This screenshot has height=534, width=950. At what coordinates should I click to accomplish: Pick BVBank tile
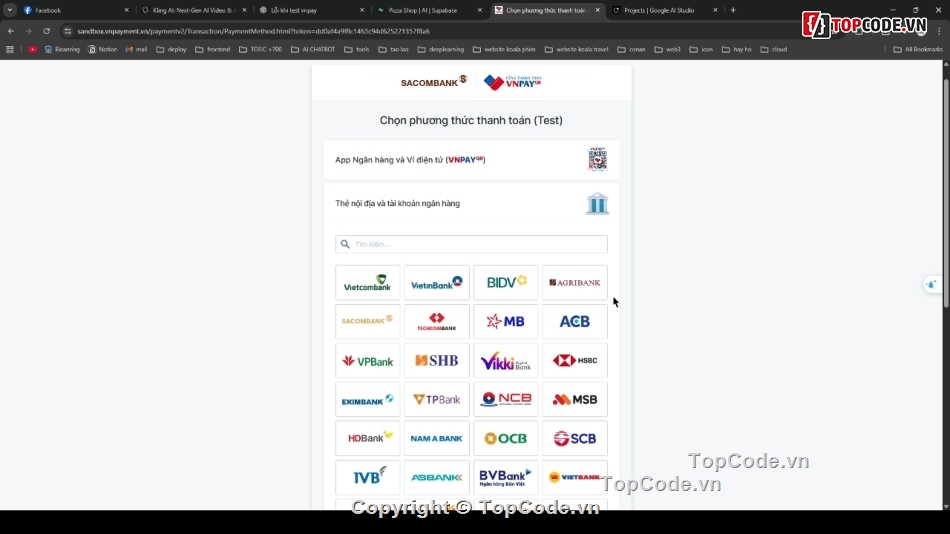(x=506, y=477)
